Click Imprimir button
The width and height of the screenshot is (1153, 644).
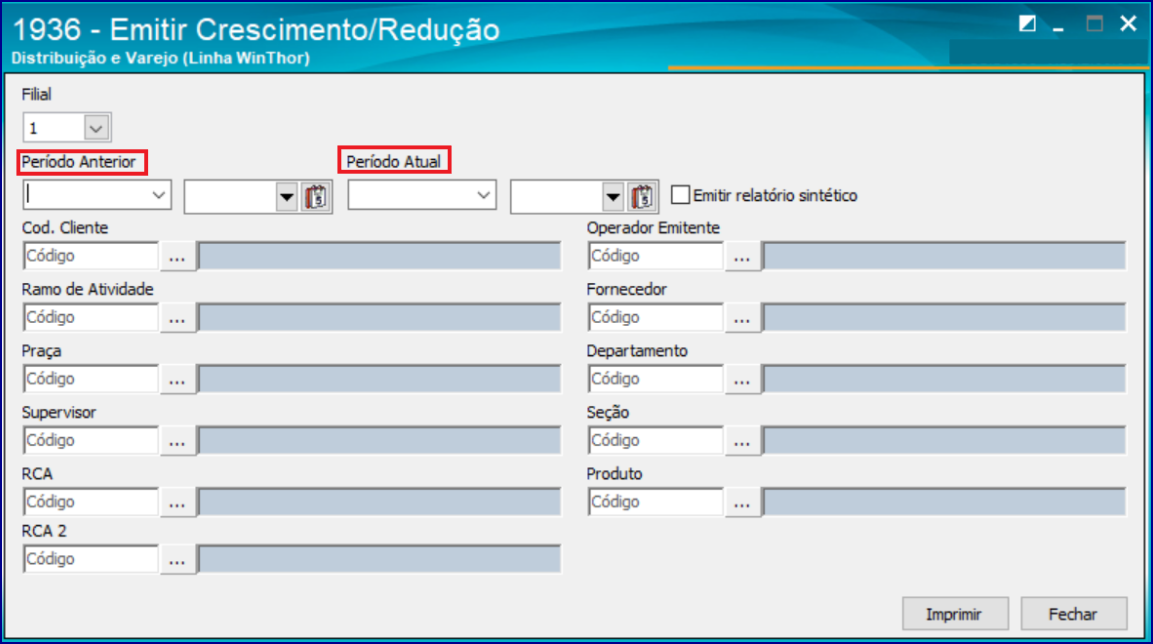(954, 614)
